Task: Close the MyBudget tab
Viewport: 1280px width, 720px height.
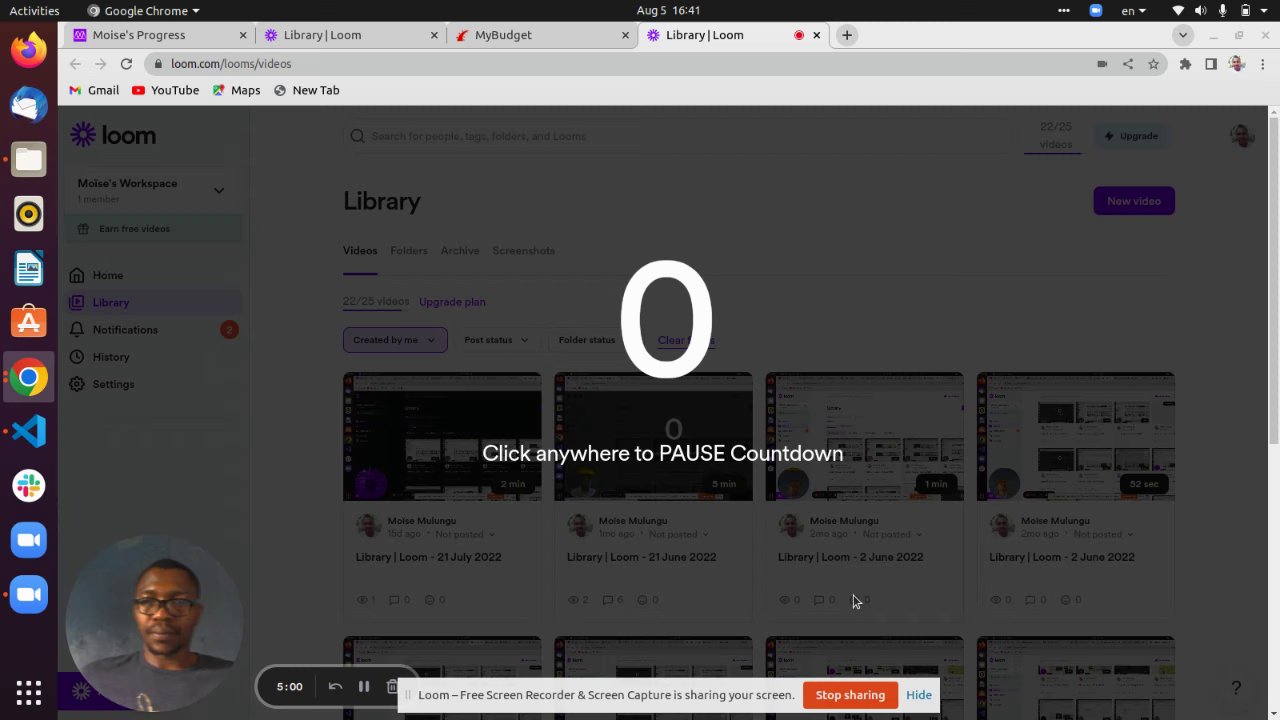Action: tap(625, 35)
